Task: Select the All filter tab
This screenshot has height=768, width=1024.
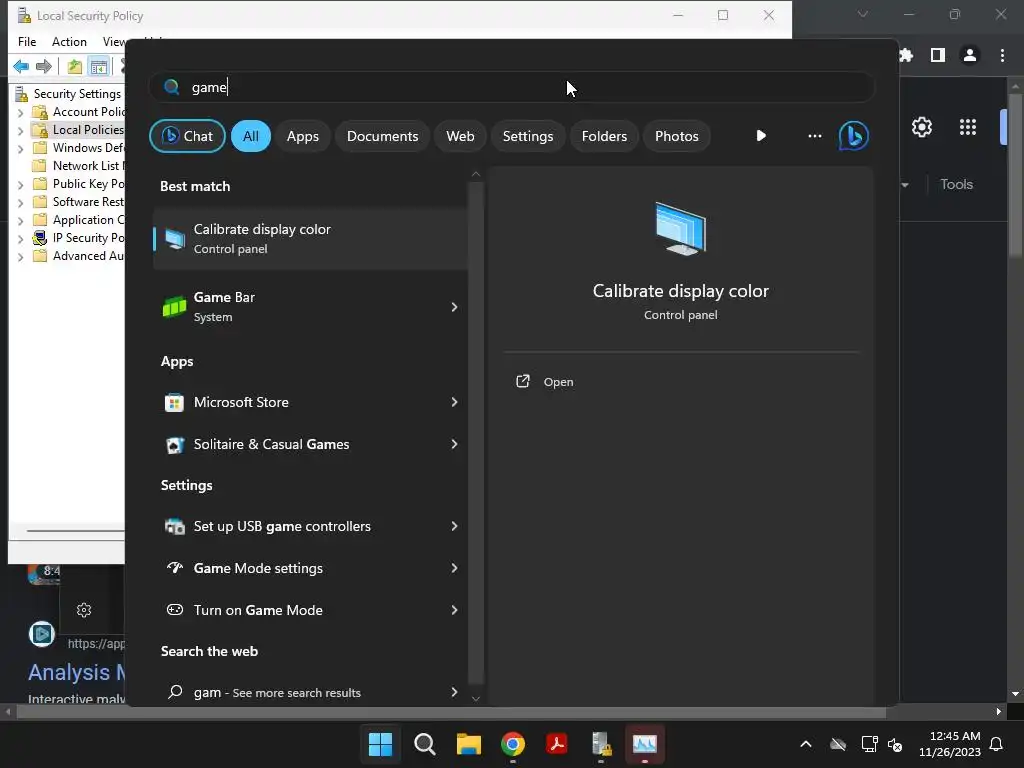Action: [251, 136]
